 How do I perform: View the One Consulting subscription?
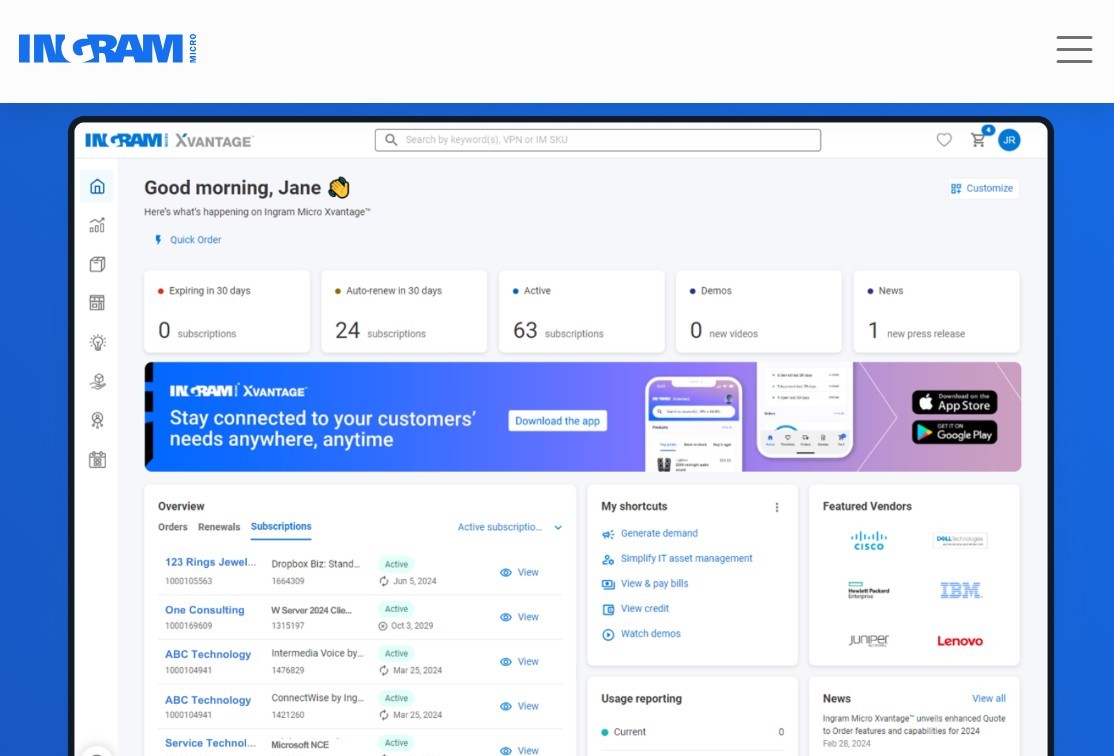pyautogui.click(x=519, y=617)
